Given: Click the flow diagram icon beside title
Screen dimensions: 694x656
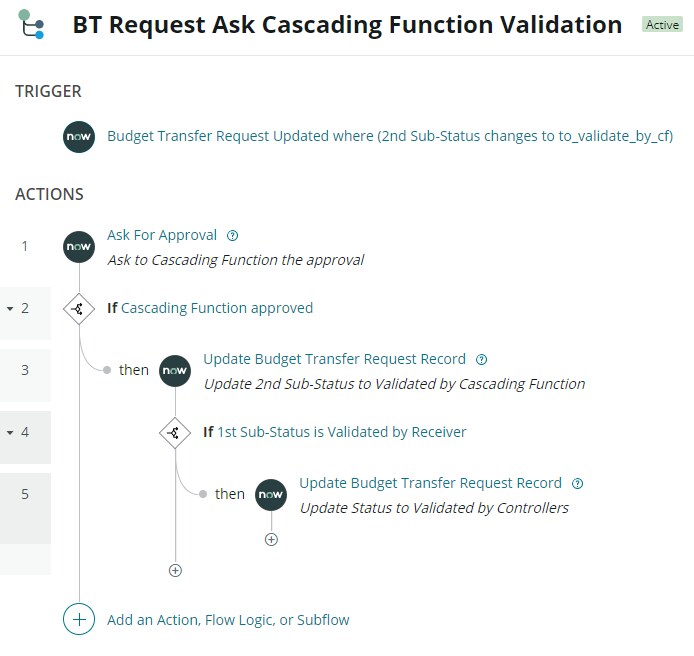Looking at the screenshot, I should 31,24.
